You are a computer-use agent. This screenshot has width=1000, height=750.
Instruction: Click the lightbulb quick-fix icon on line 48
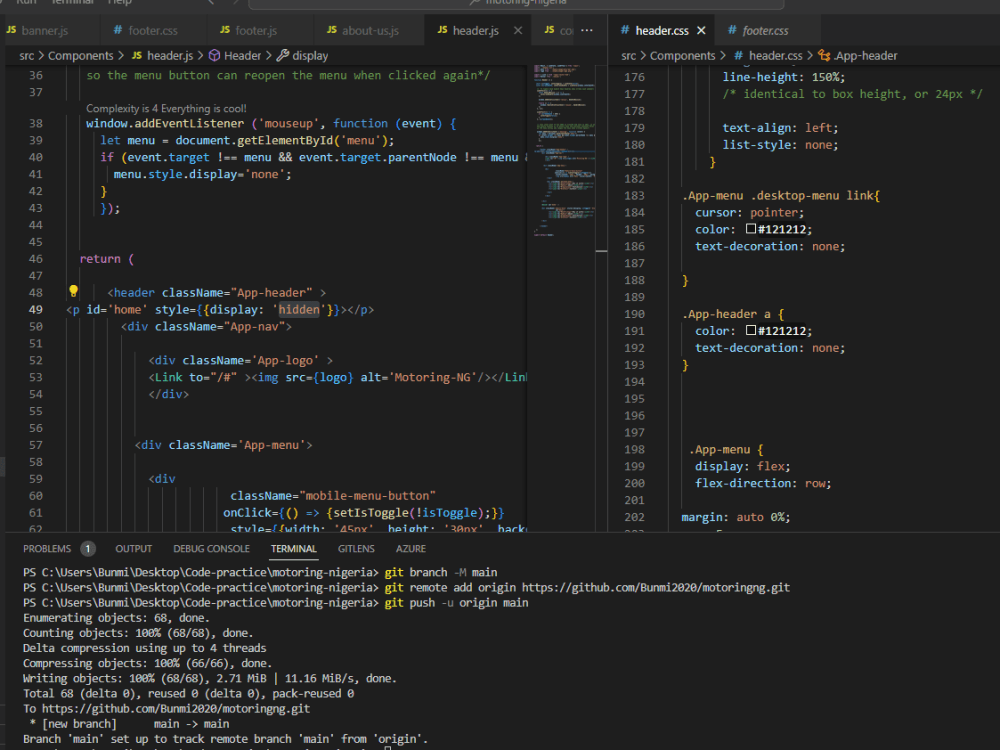(73, 291)
